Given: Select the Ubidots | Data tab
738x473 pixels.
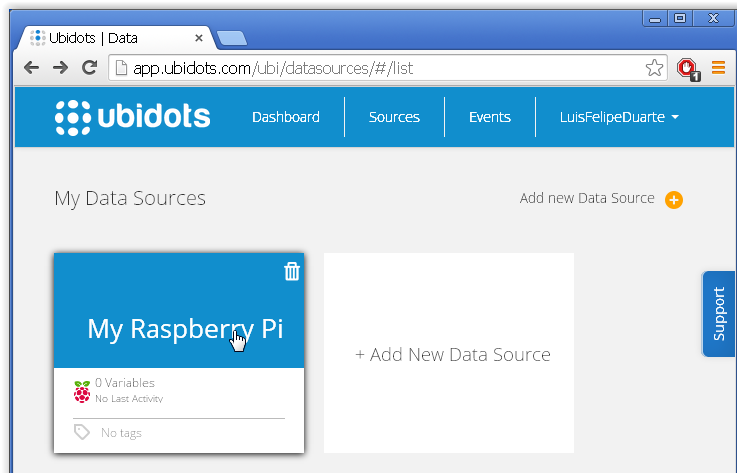Looking at the screenshot, I should tap(115, 38).
